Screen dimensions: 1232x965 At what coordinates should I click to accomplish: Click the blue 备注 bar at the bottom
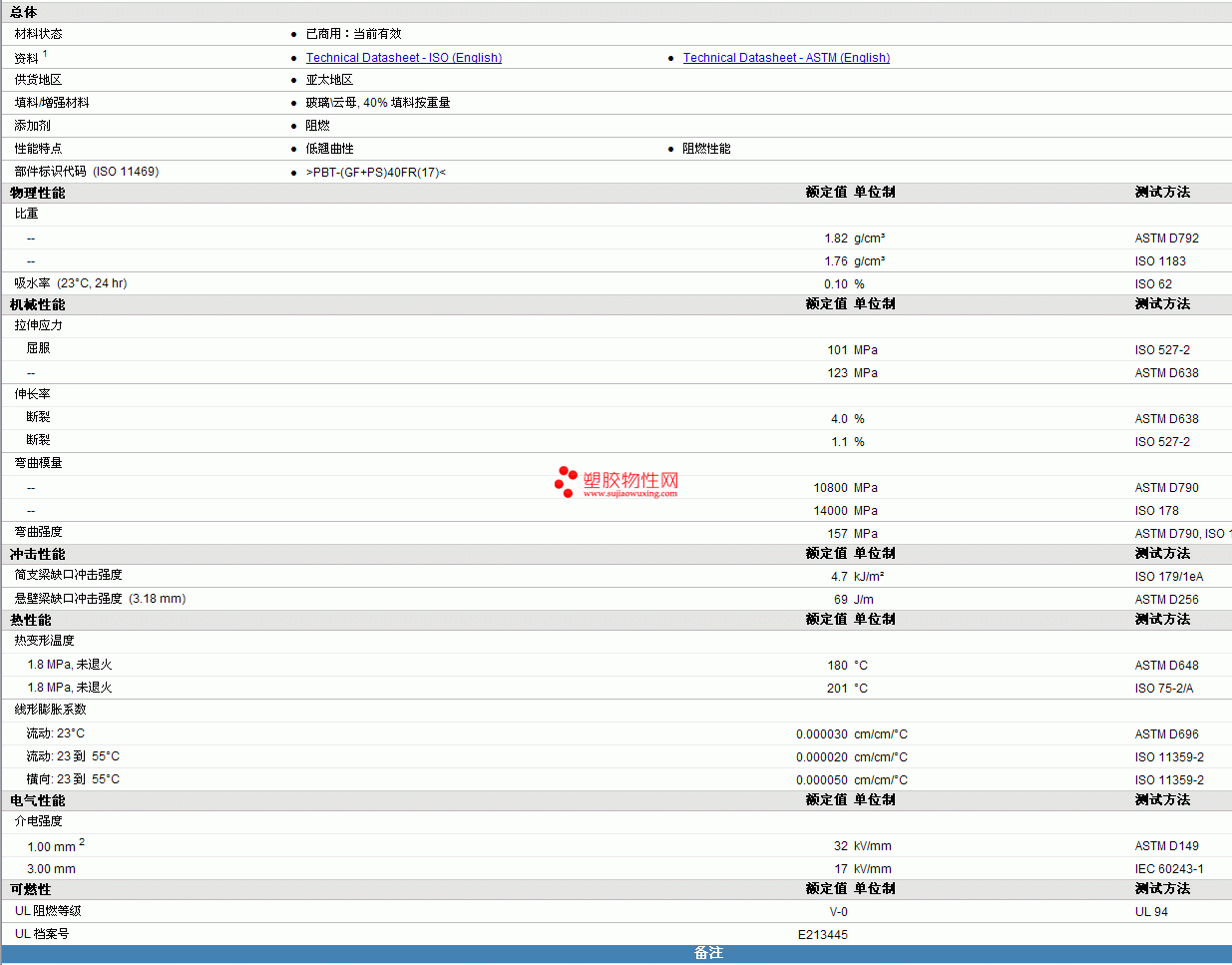click(708, 953)
